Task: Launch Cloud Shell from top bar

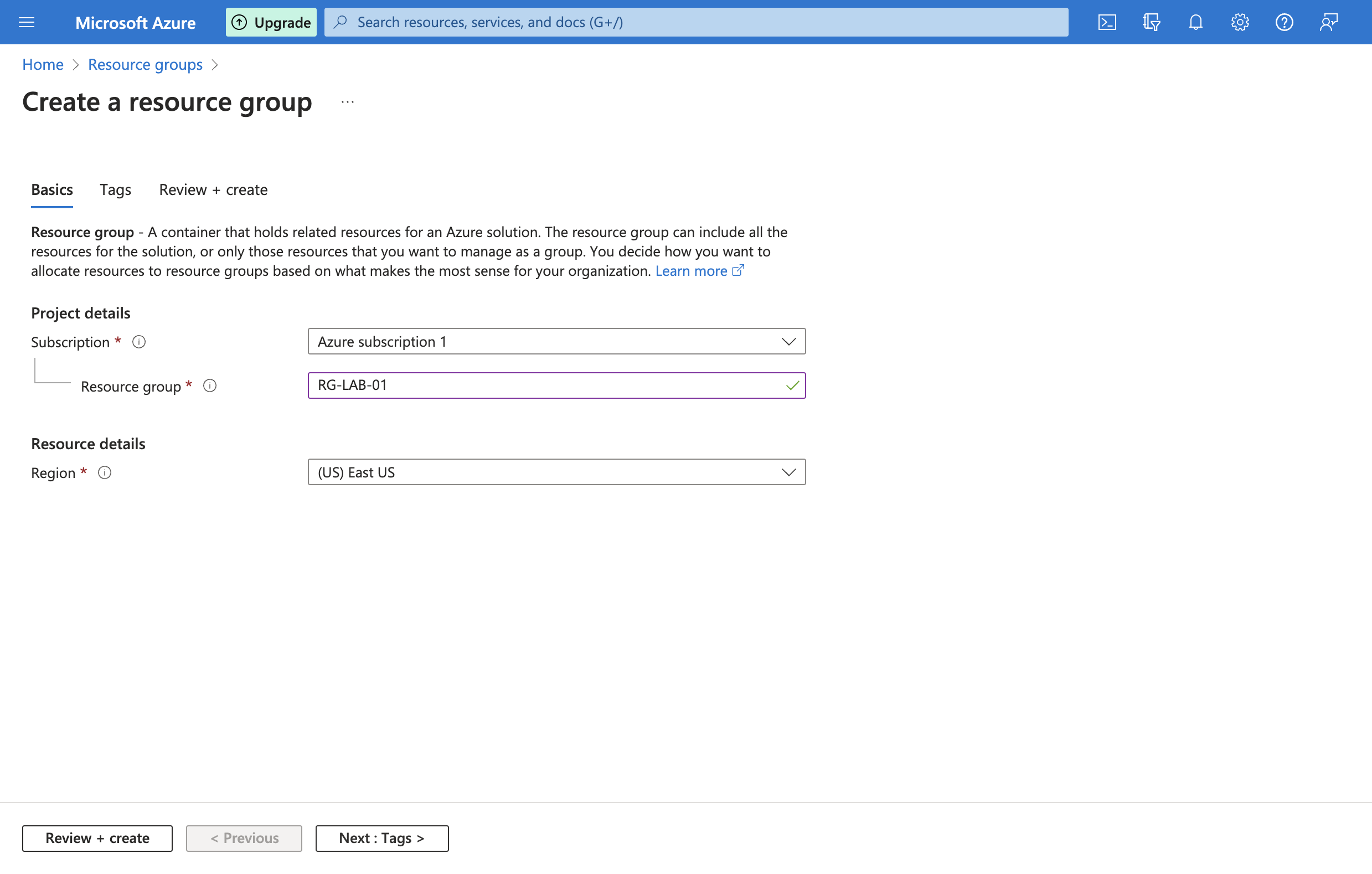Action: click(1106, 22)
